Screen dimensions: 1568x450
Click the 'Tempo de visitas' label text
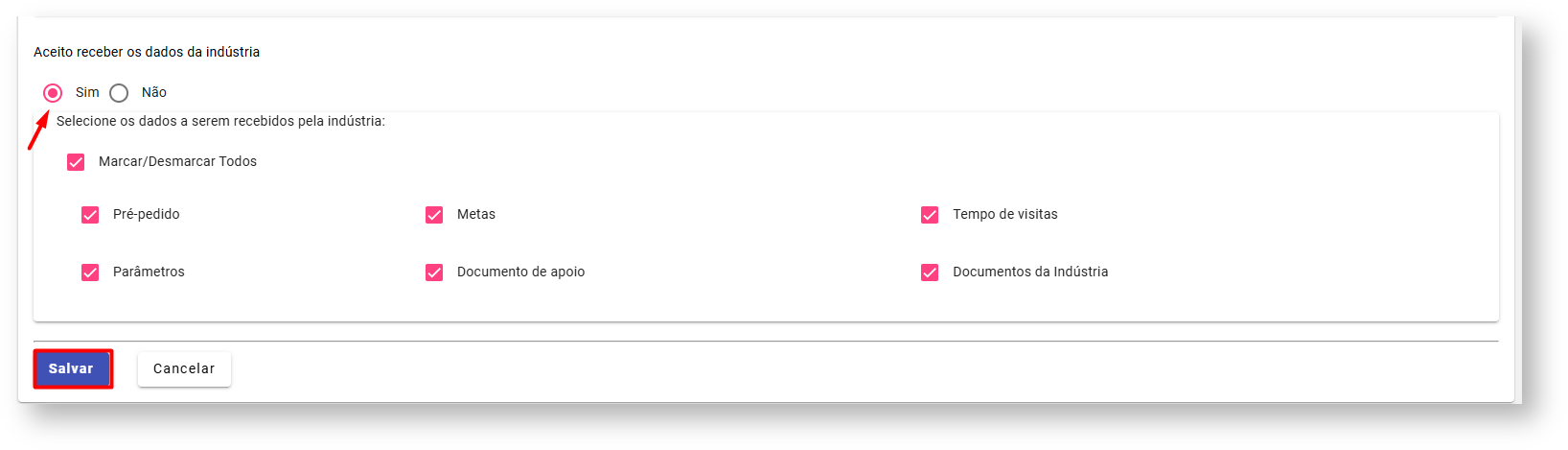[1004, 214]
